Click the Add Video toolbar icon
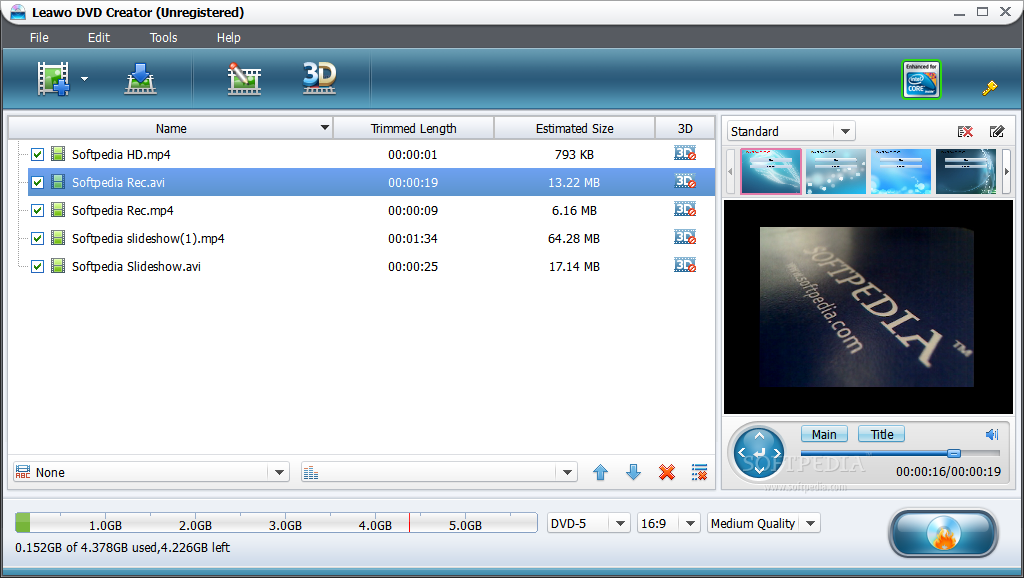This screenshot has height=578, width=1024. coord(53,79)
